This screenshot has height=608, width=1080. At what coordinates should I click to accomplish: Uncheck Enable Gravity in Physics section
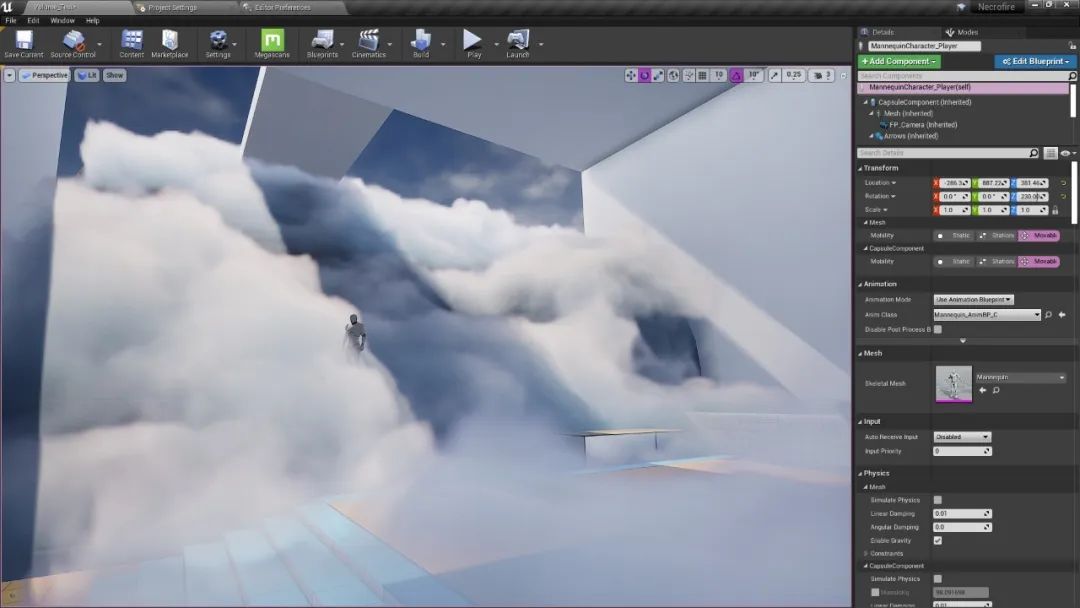click(937, 540)
